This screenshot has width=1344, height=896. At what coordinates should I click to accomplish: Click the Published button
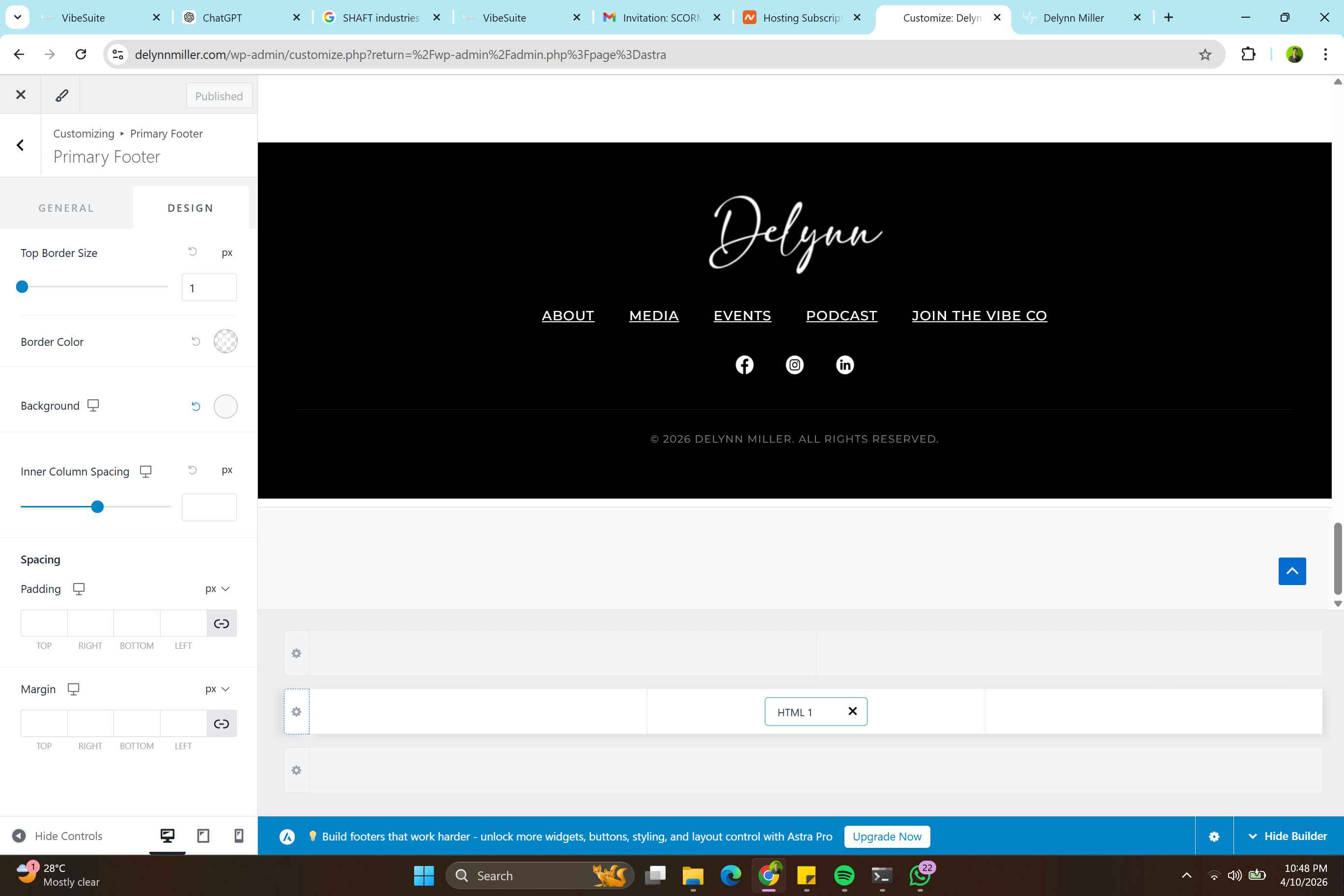click(219, 96)
